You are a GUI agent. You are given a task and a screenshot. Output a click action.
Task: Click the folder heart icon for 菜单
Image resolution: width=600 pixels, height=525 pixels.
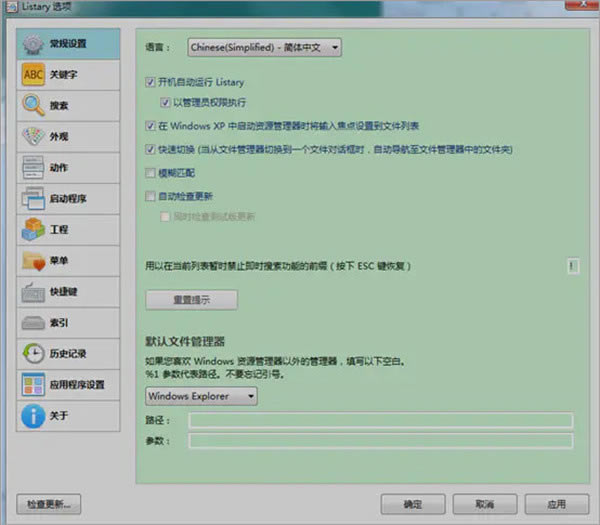33,261
